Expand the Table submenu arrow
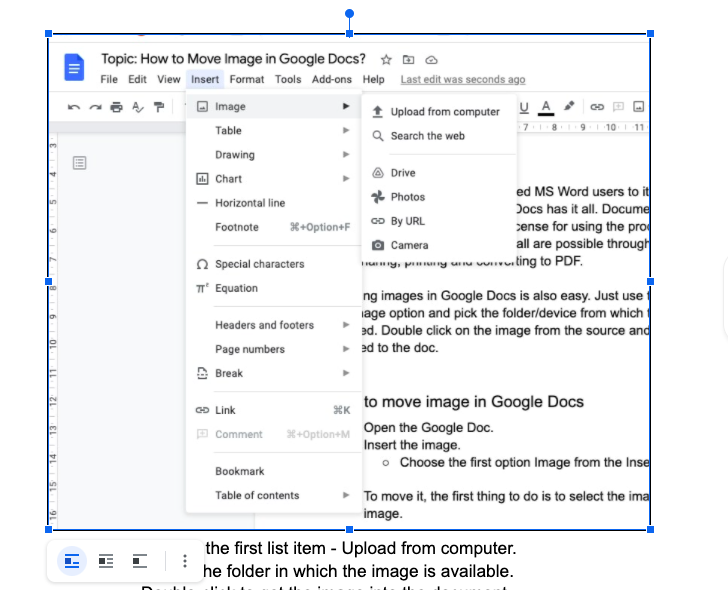 (x=346, y=130)
